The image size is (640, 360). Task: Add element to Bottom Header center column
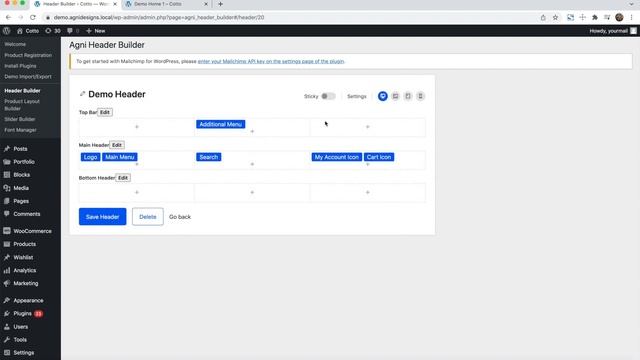(252, 192)
